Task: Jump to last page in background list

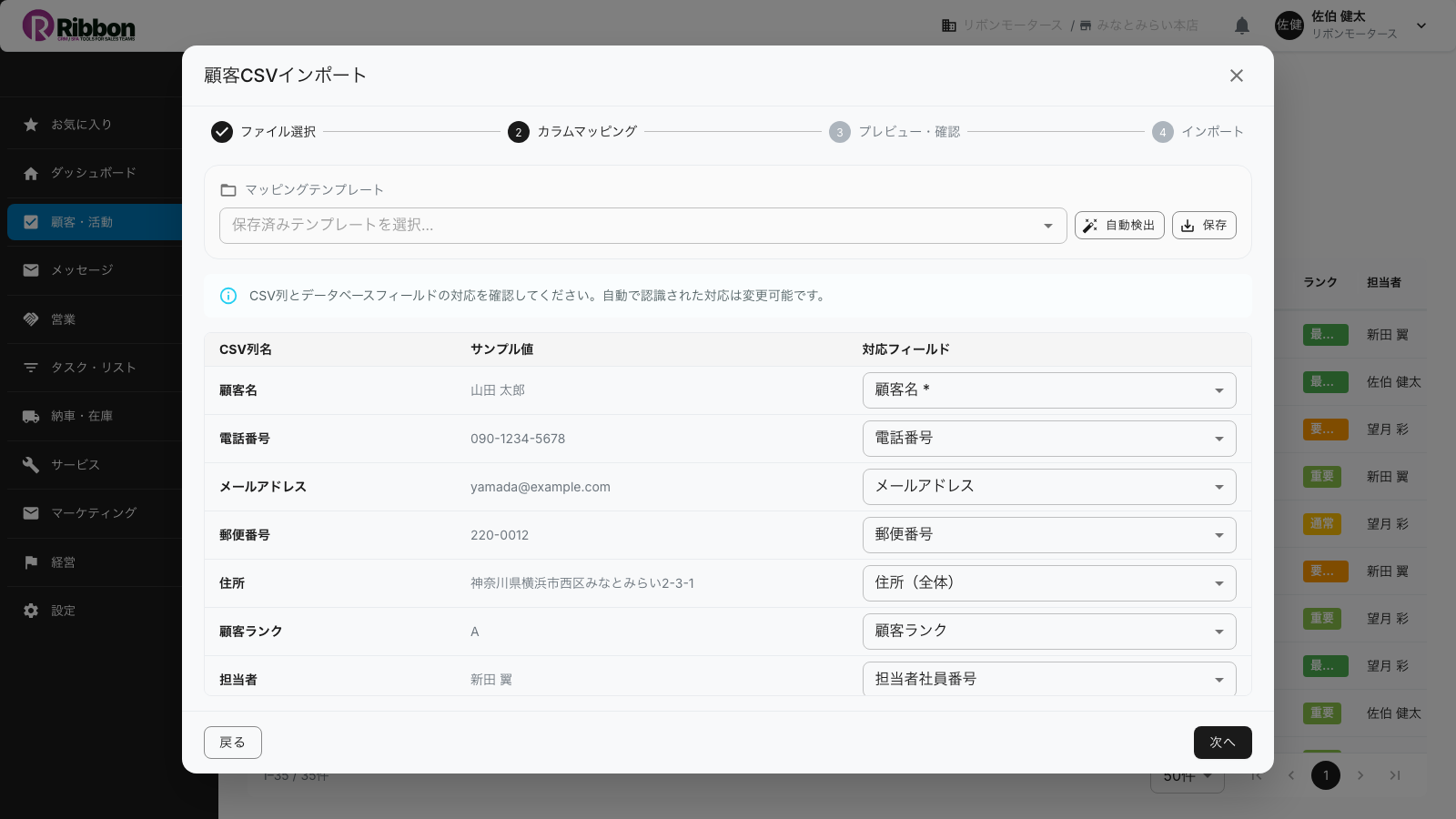Action: pyautogui.click(x=1395, y=775)
